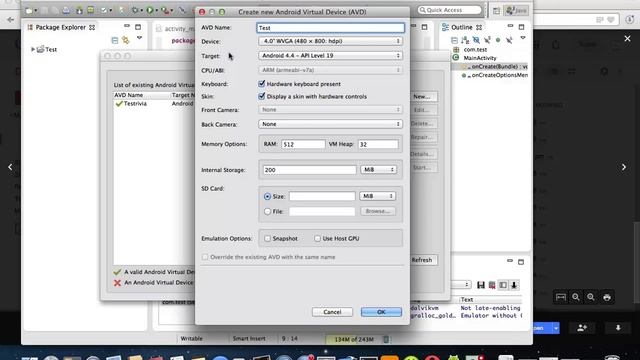The image size is (640, 360).
Task: Expand the Test project in Package Explorer
Action: click(x=33, y=49)
